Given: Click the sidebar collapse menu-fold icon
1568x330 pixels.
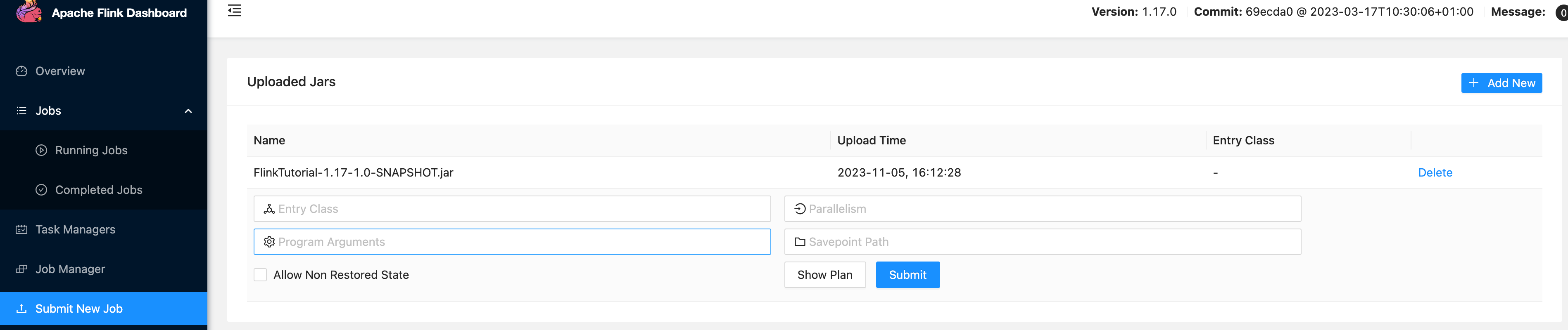Looking at the screenshot, I should click(x=234, y=10).
